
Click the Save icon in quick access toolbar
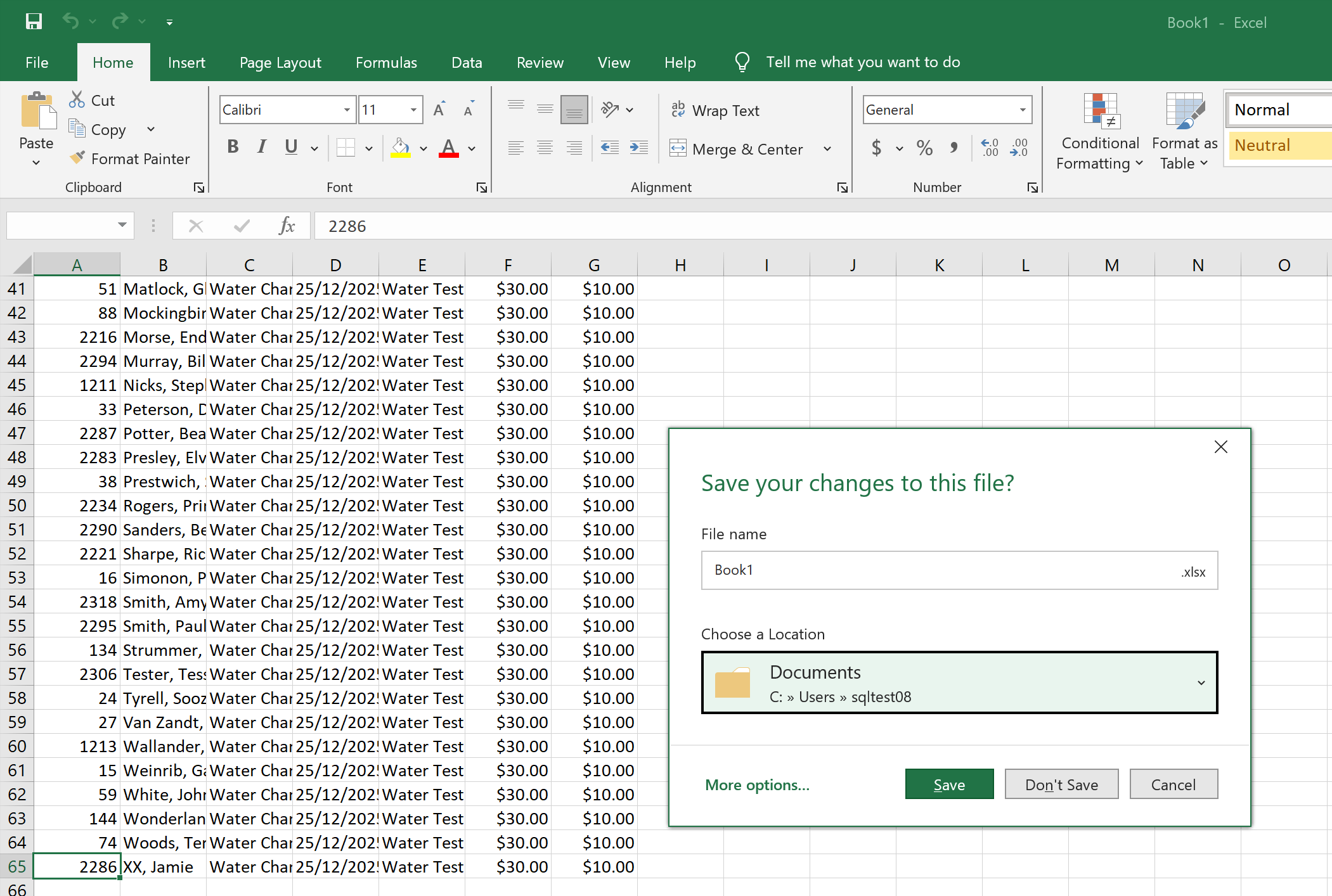click(34, 22)
